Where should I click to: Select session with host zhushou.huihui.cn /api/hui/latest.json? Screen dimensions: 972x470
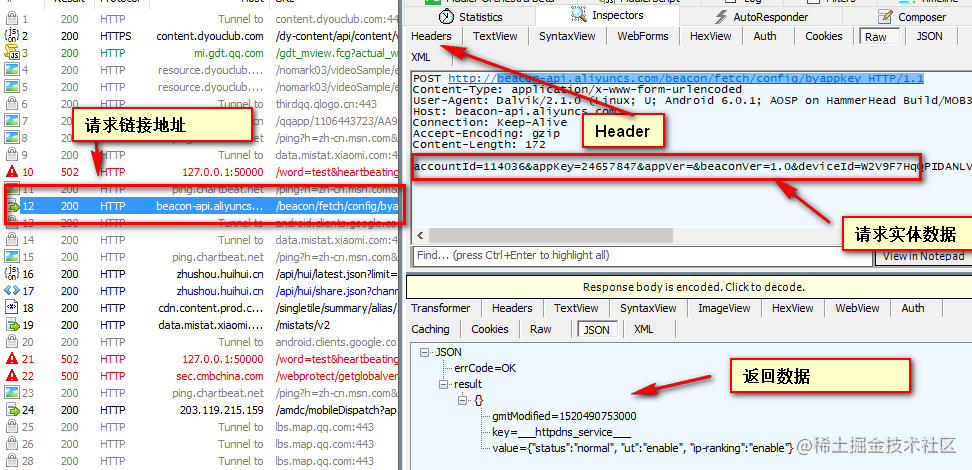[200, 273]
